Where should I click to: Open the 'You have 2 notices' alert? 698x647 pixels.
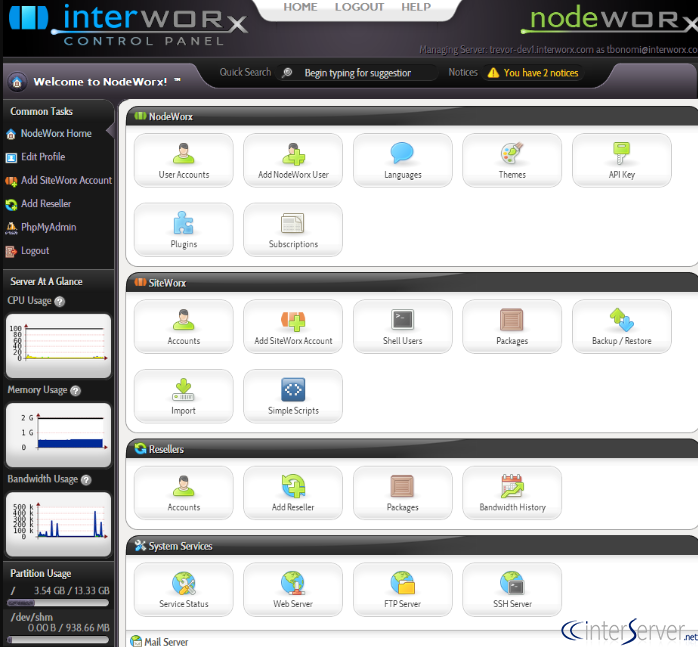click(x=533, y=73)
